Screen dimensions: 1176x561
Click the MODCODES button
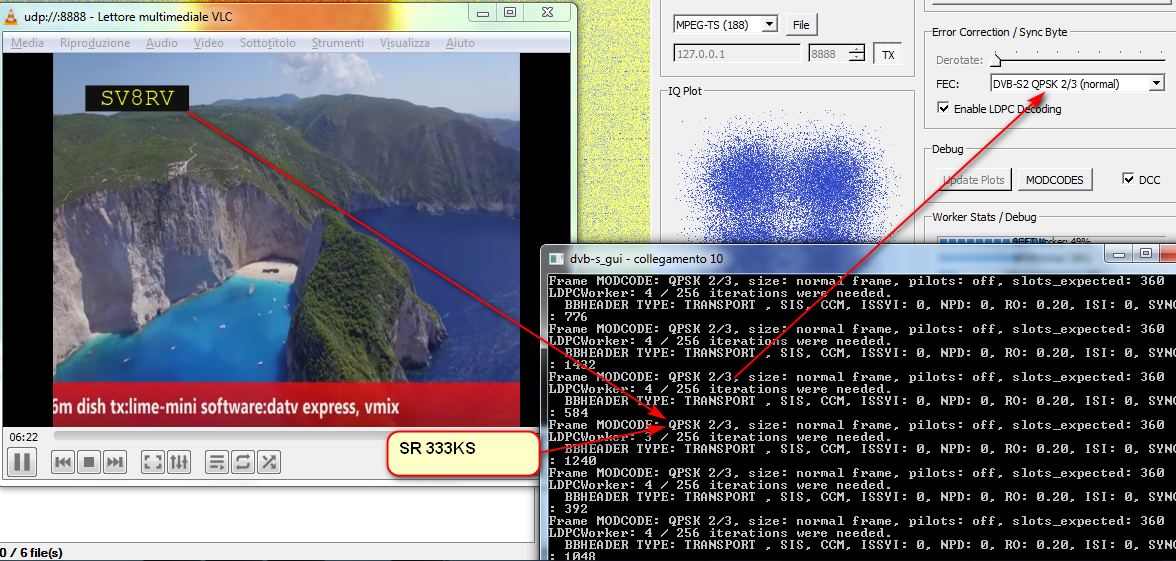(1055, 180)
